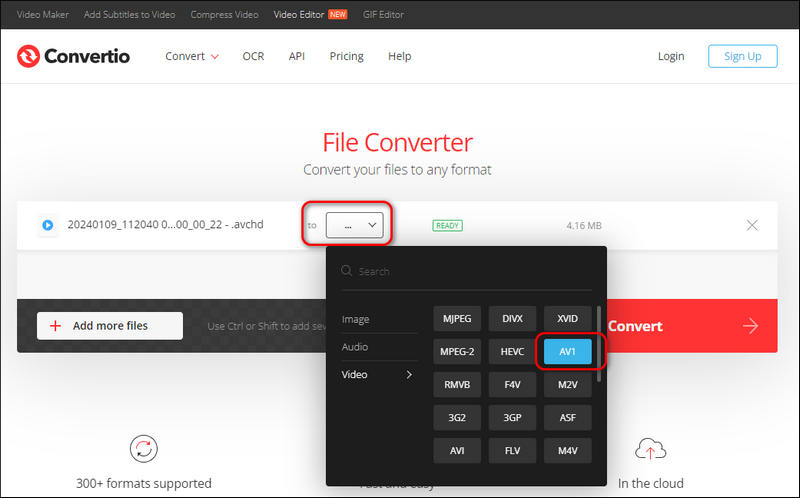Click the search magnifier icon in format panel

point(346,271)
